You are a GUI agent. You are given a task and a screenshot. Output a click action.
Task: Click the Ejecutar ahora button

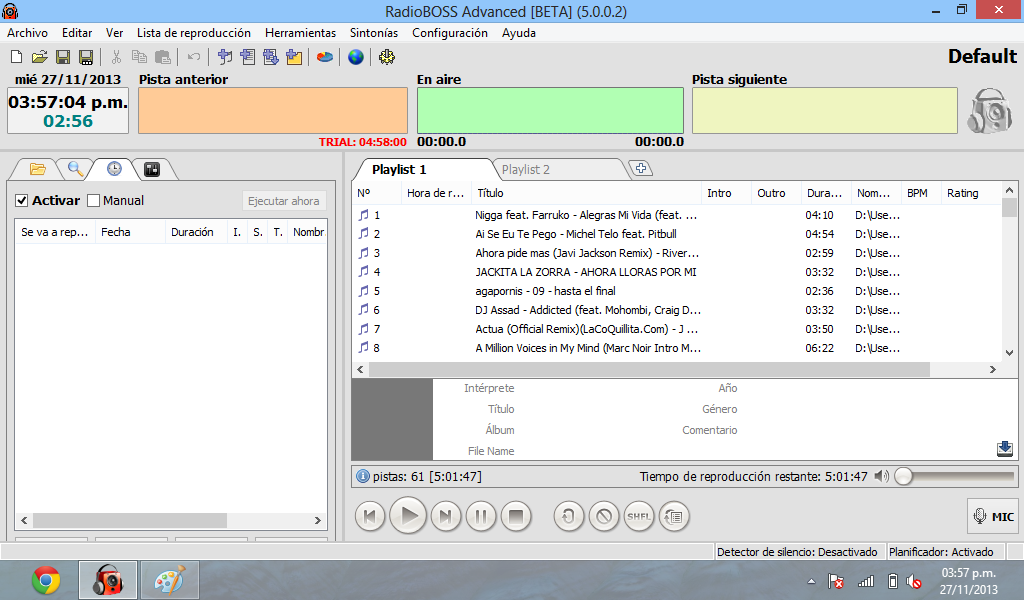tap(283, 201)
